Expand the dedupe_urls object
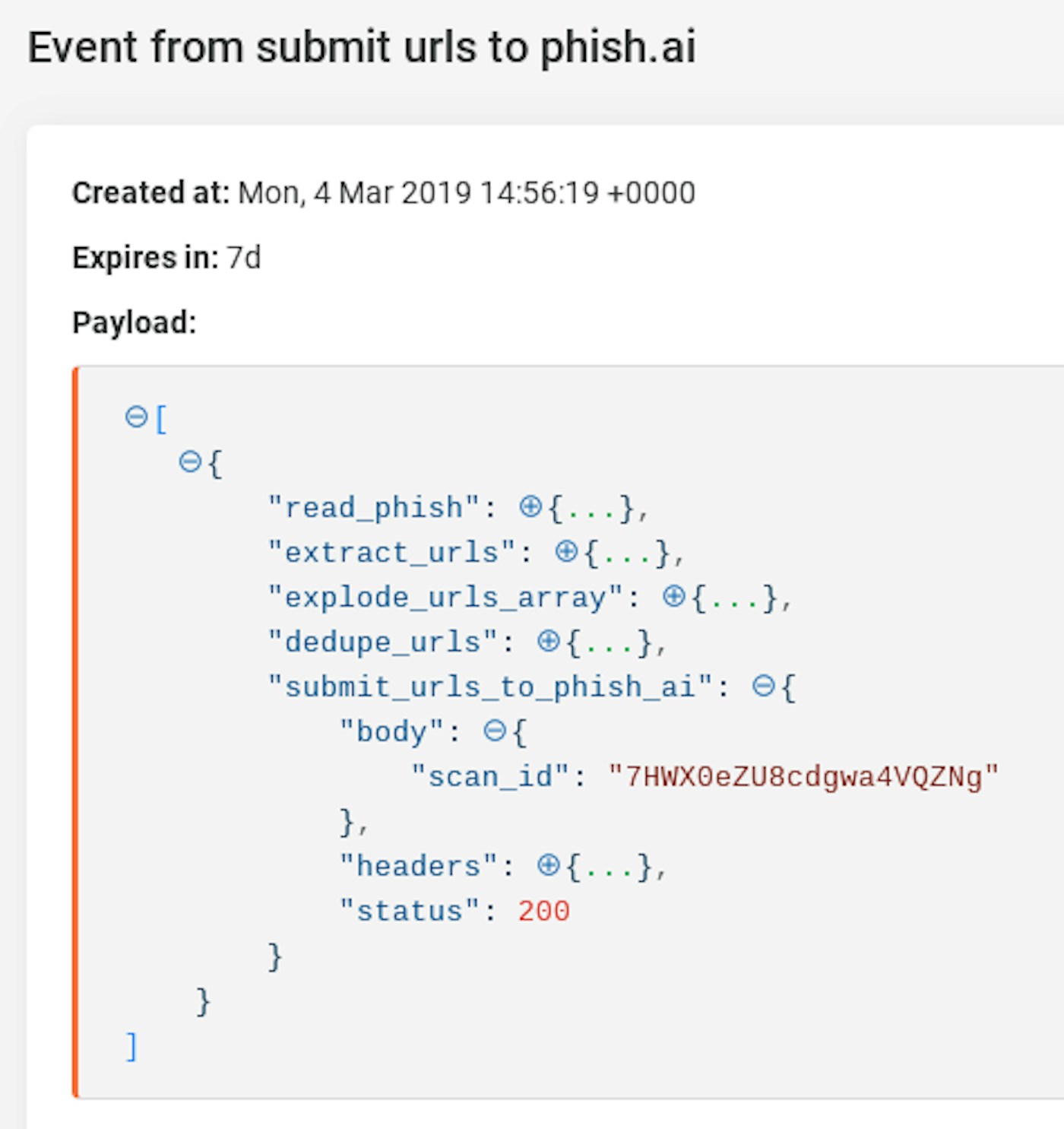The height and width of the screenshot is (1129, 1064). pos(548,641)
